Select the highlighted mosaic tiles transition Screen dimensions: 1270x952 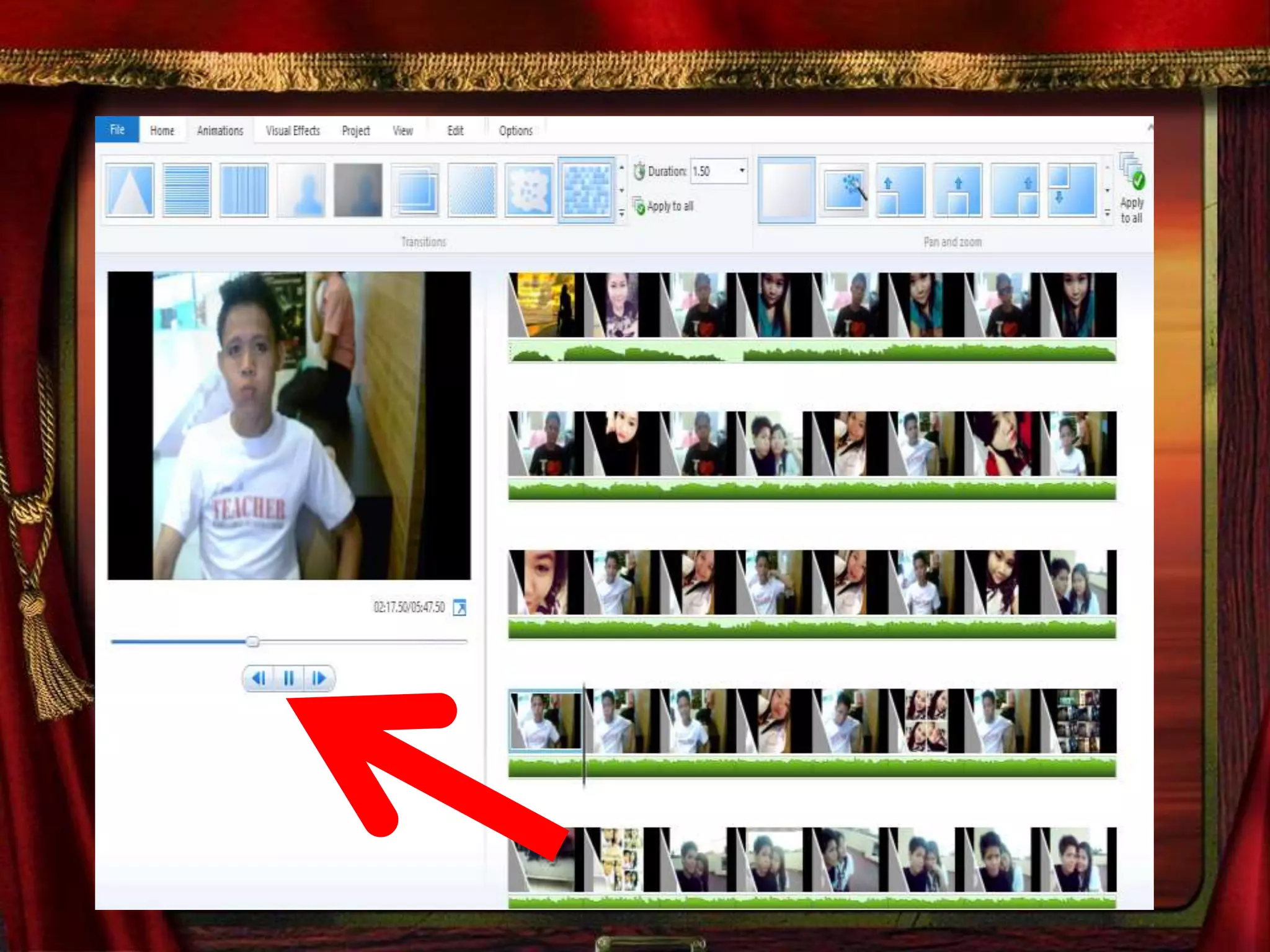(x=586, y=190)
